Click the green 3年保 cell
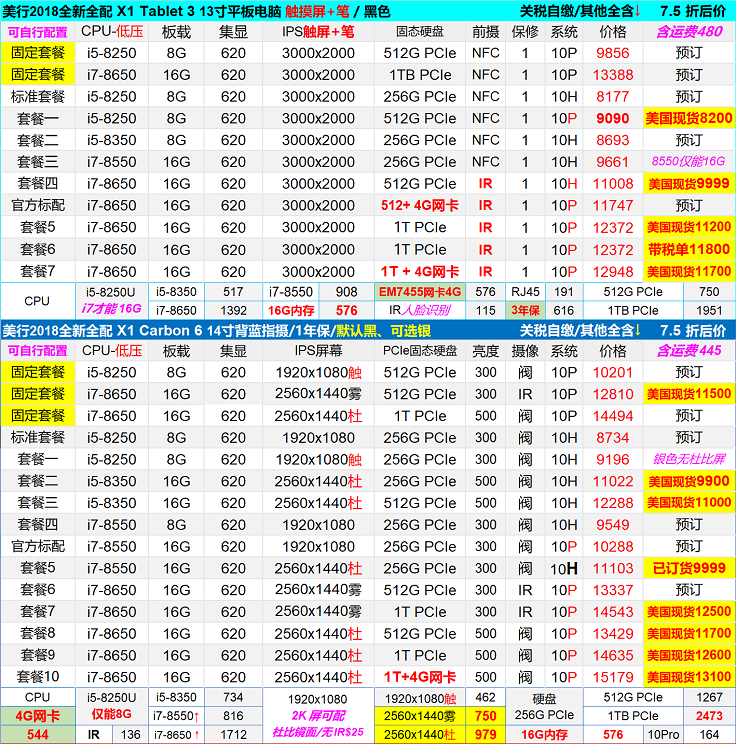This screenshot has width=736, height=744. pyautogui.click(x=525, y=310)
